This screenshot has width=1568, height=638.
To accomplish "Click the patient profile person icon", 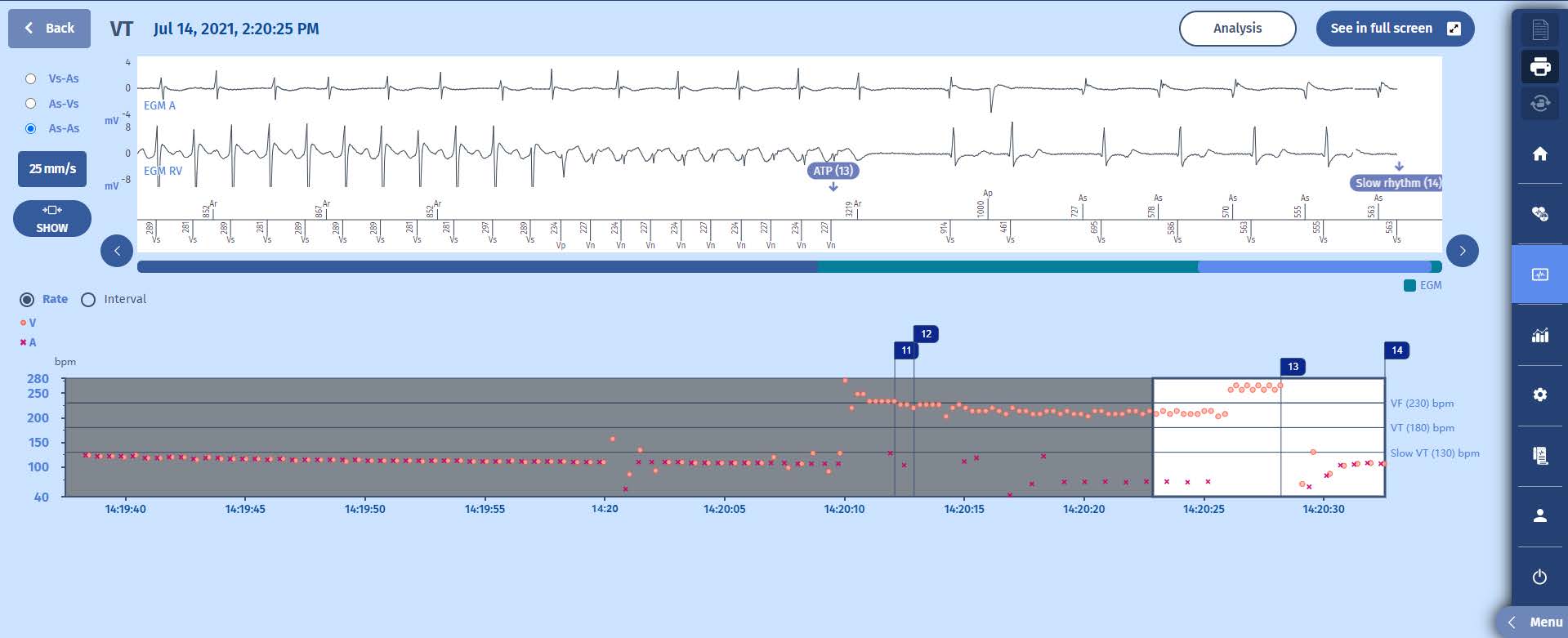I will (1539, 515).
